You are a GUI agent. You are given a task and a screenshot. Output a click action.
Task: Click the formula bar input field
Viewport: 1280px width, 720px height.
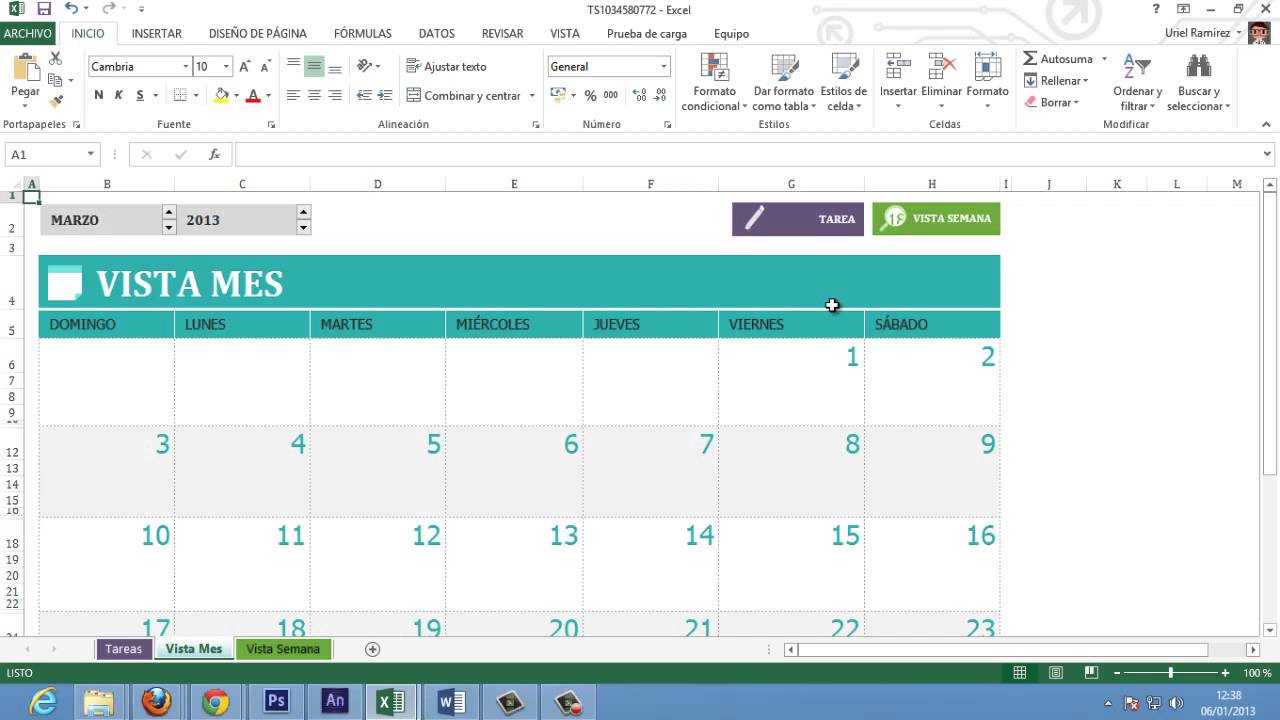click(x=747, y=154)
